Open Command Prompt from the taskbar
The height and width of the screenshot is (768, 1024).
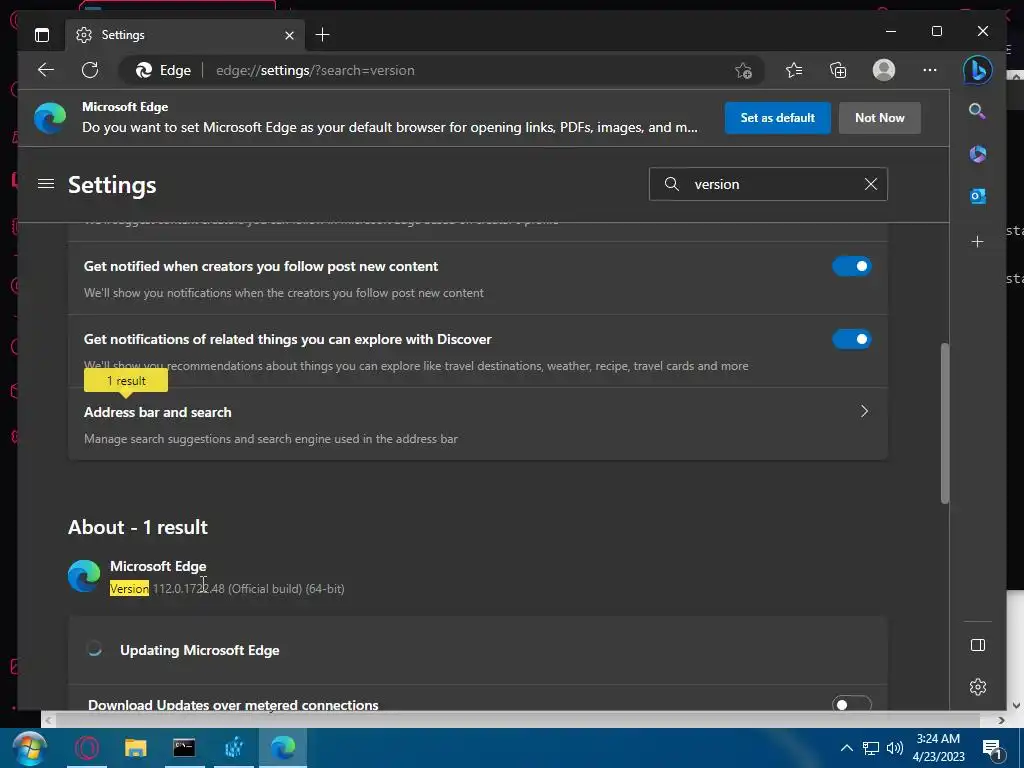pyautogui.click(x=184, y=748)
